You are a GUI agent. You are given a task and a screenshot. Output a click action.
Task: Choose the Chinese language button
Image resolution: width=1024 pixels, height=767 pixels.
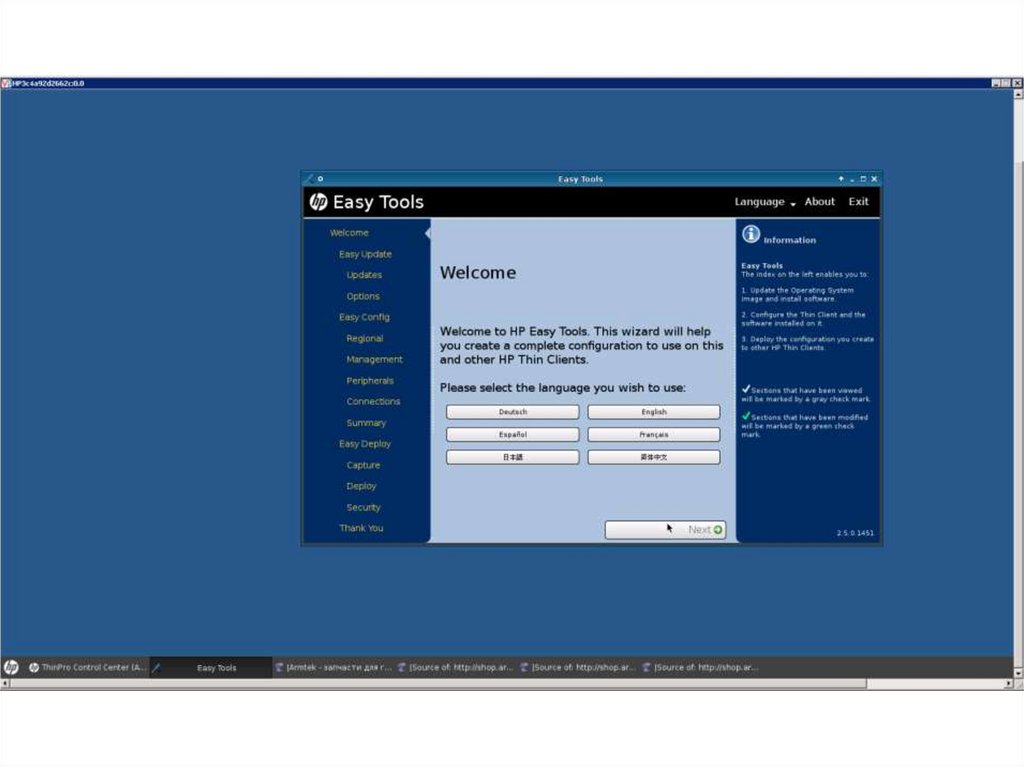click(654, 457)
